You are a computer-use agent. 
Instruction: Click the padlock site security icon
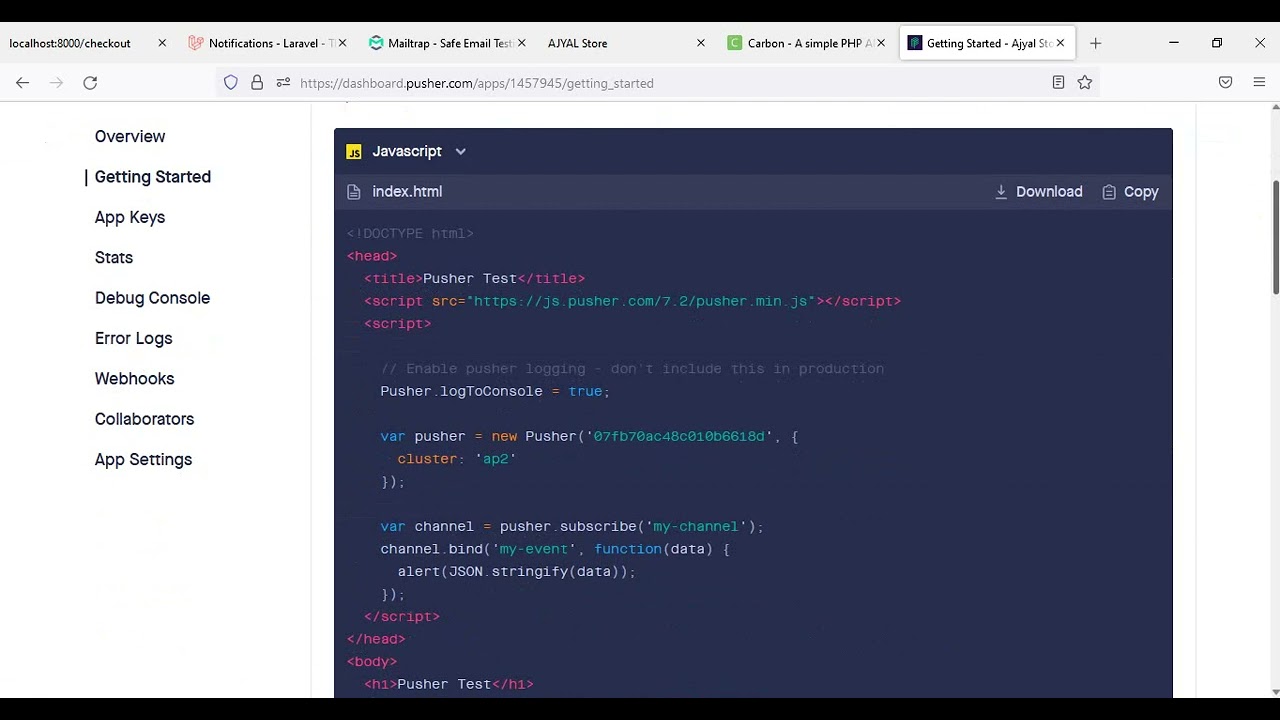[257, 83]
